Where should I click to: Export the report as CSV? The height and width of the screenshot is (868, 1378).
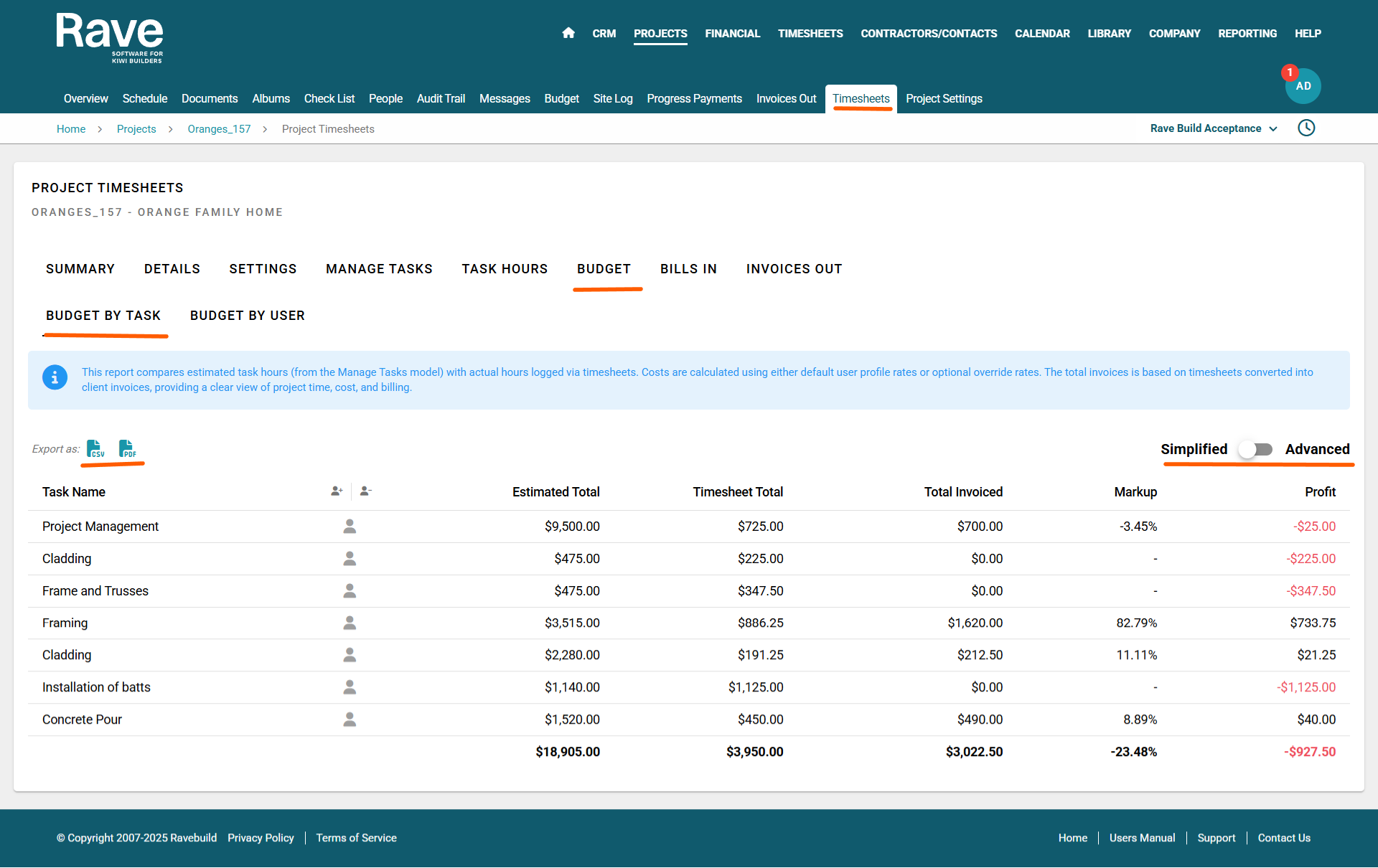[95, 449]
